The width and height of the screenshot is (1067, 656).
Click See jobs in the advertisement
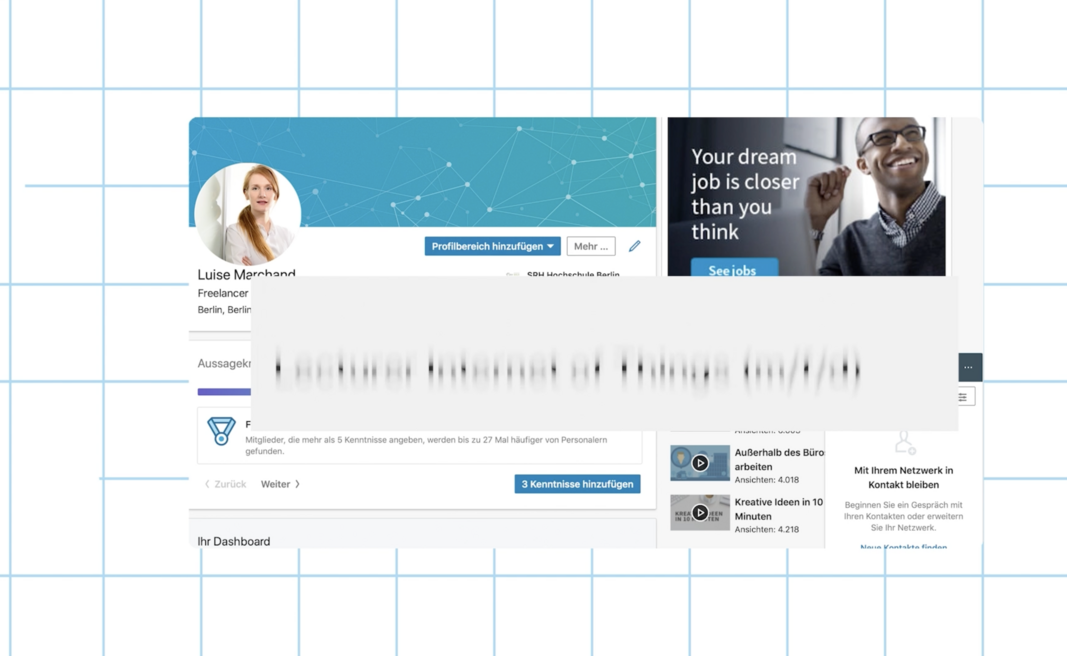tap(732, 270)
